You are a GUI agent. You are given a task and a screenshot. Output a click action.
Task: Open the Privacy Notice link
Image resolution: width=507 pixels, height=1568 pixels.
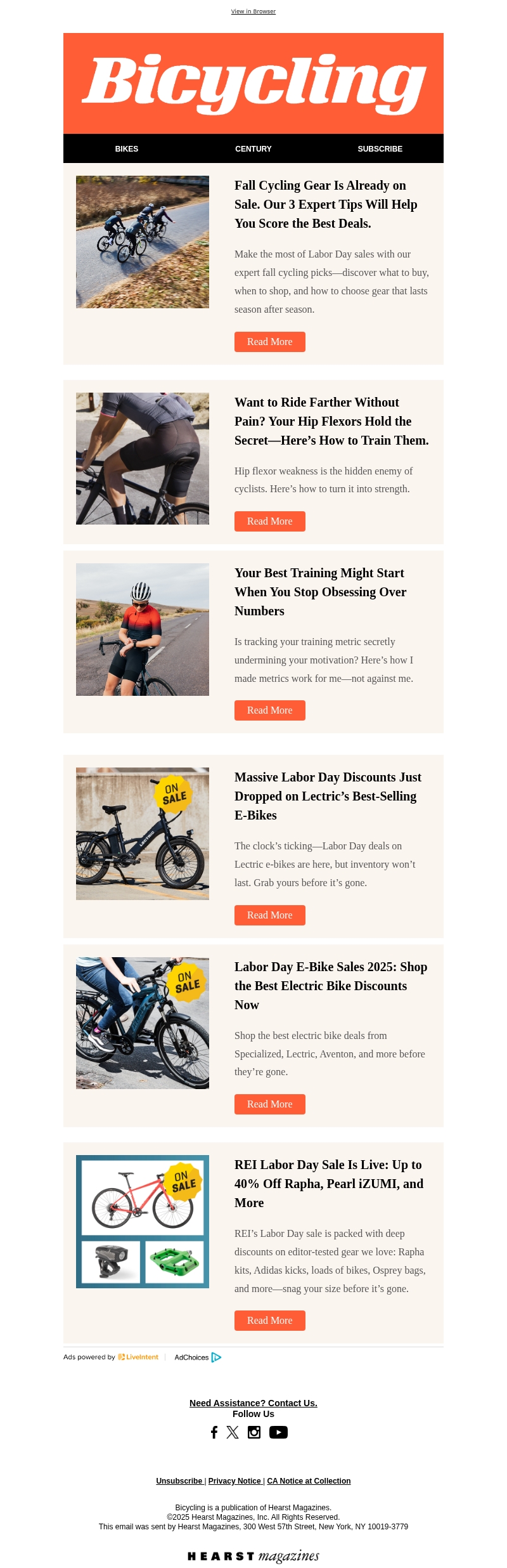(x=234, y=1481)
